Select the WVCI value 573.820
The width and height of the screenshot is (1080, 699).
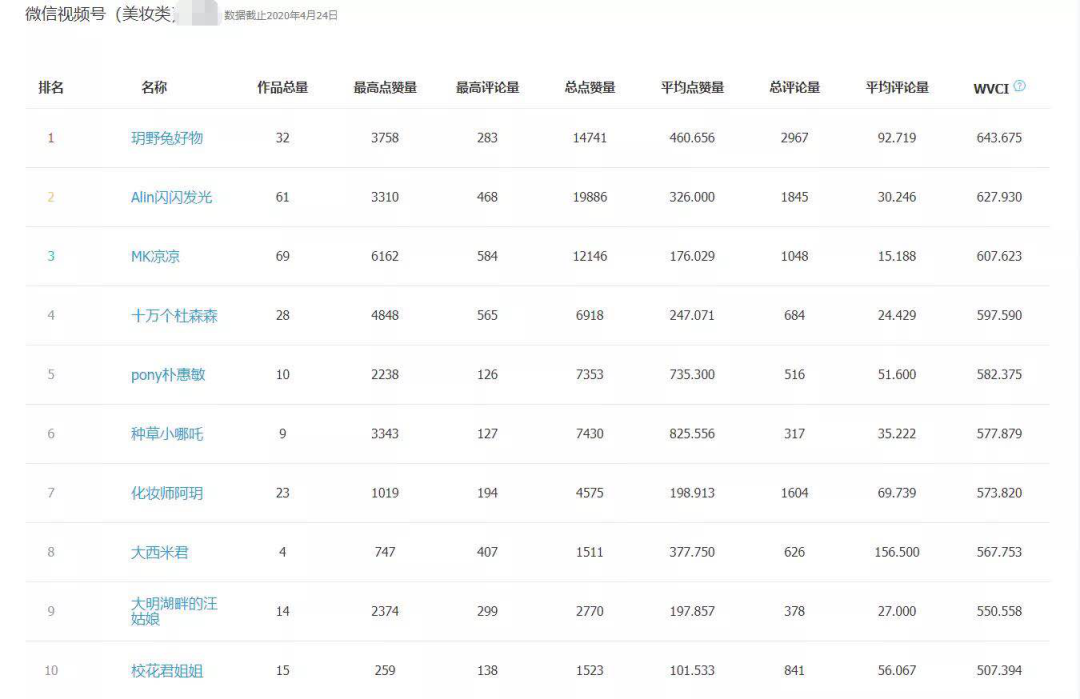999,493
